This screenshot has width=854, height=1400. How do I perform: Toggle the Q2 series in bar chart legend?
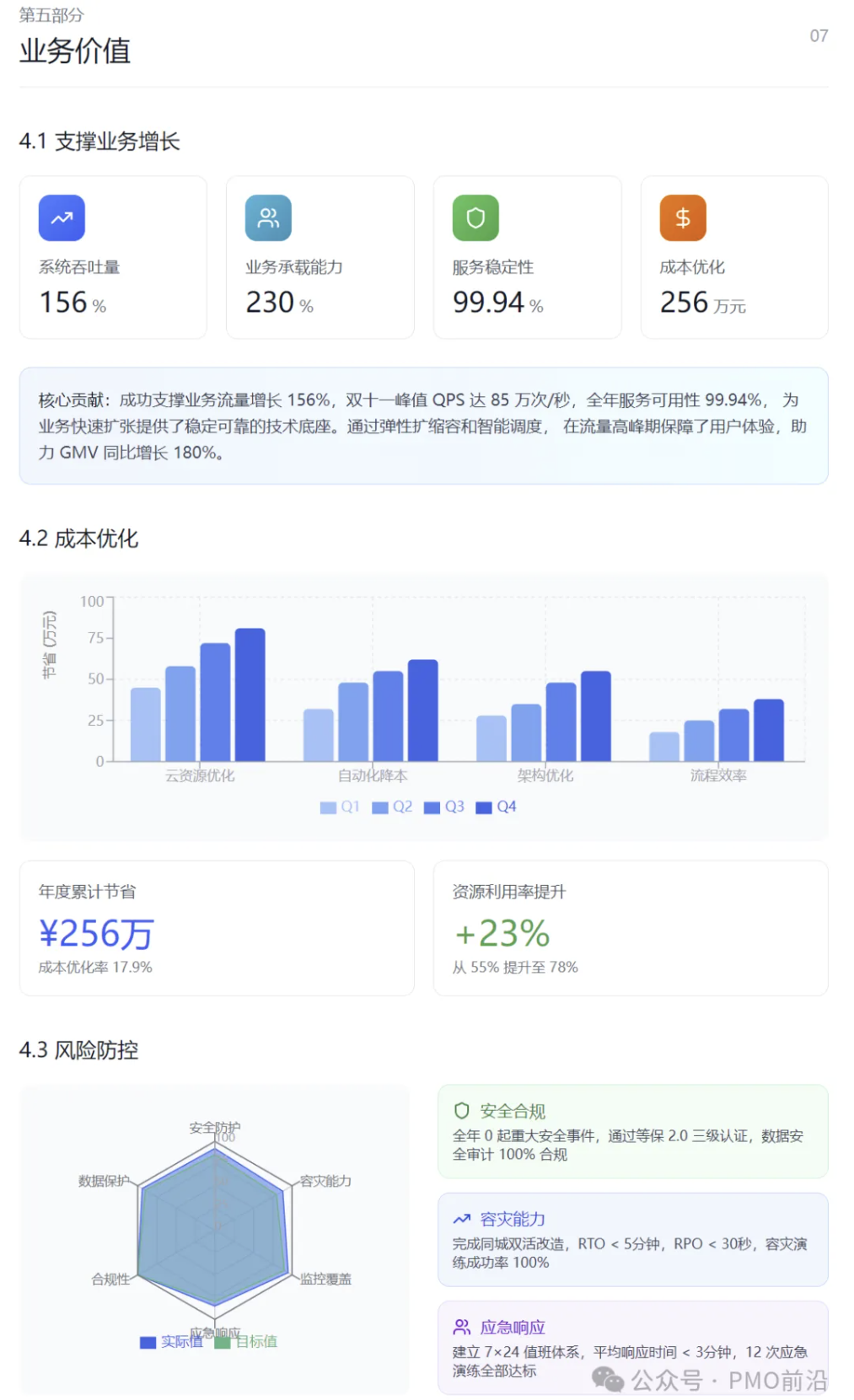tap(392, 807)
